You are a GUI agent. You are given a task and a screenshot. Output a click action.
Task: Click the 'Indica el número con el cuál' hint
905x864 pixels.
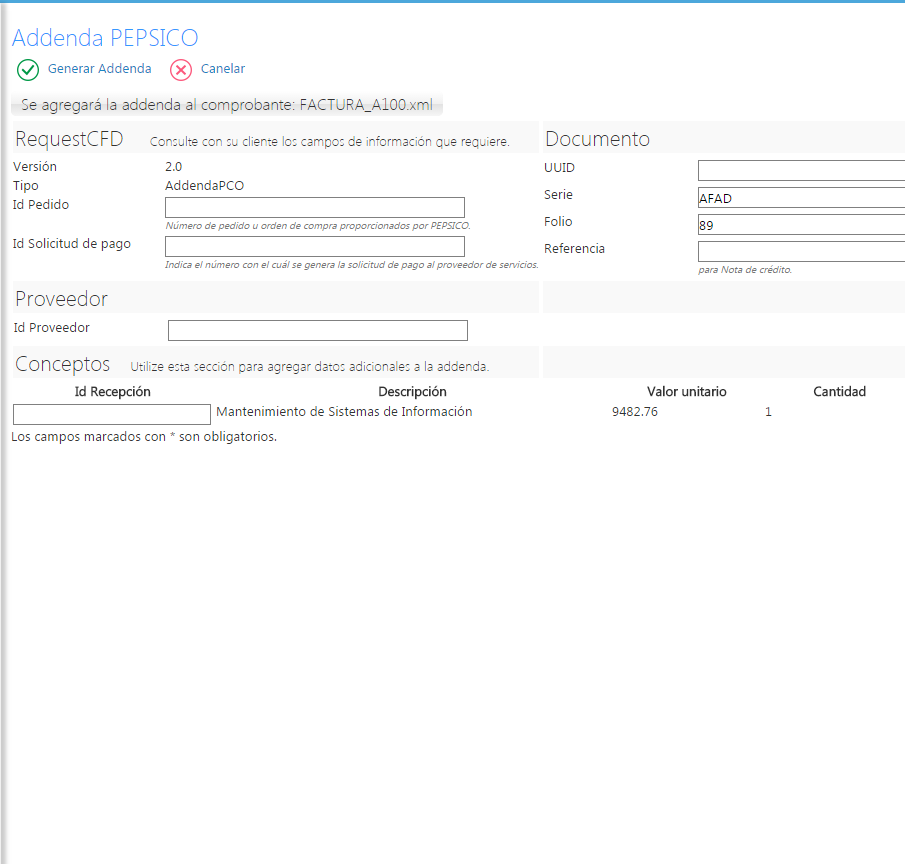[351, 265]
